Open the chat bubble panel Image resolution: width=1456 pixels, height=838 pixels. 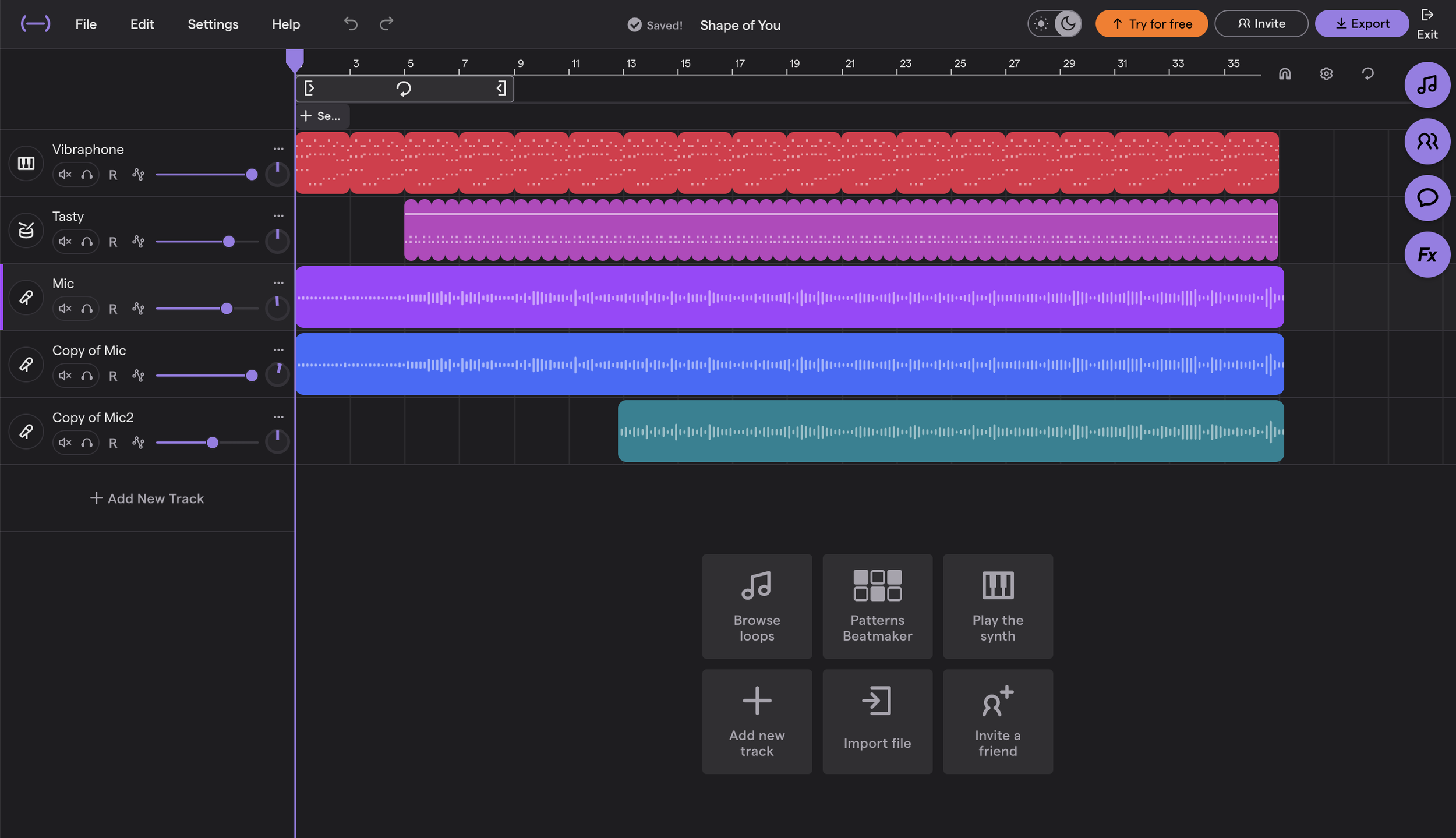pyautogui.click(x=1426, y=198)
